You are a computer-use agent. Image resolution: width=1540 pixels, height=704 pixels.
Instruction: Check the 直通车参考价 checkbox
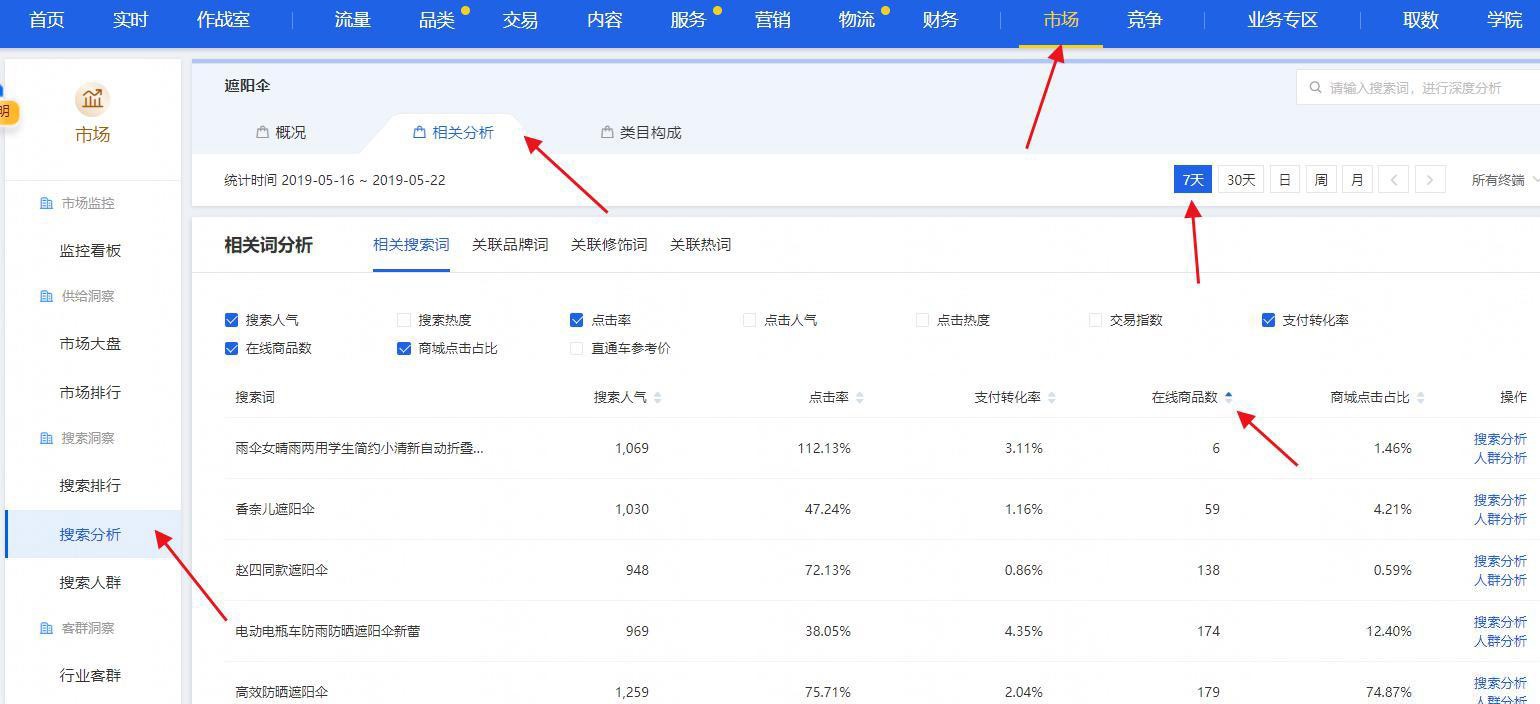tap(577, 348)
